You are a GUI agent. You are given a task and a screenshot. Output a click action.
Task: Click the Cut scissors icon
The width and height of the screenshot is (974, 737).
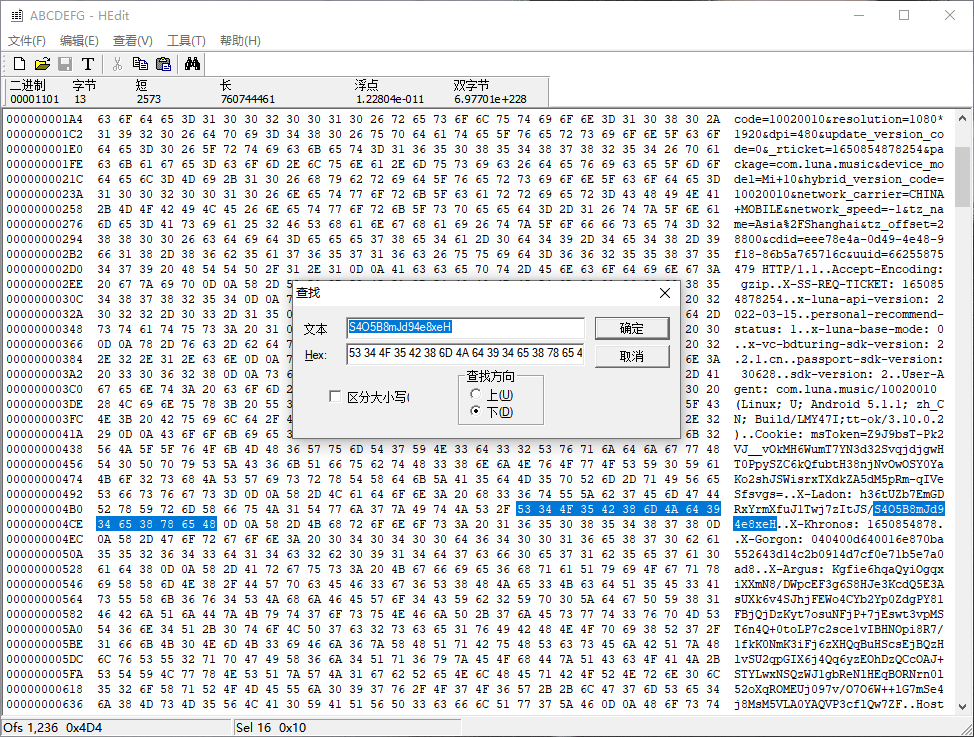[117, 62]
